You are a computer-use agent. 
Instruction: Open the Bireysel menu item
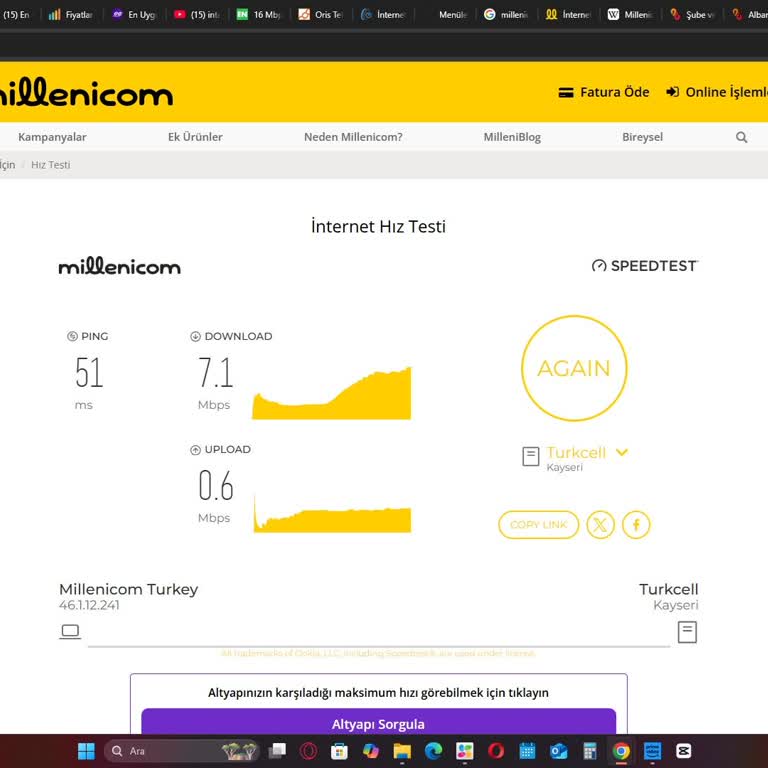point(642,137)
